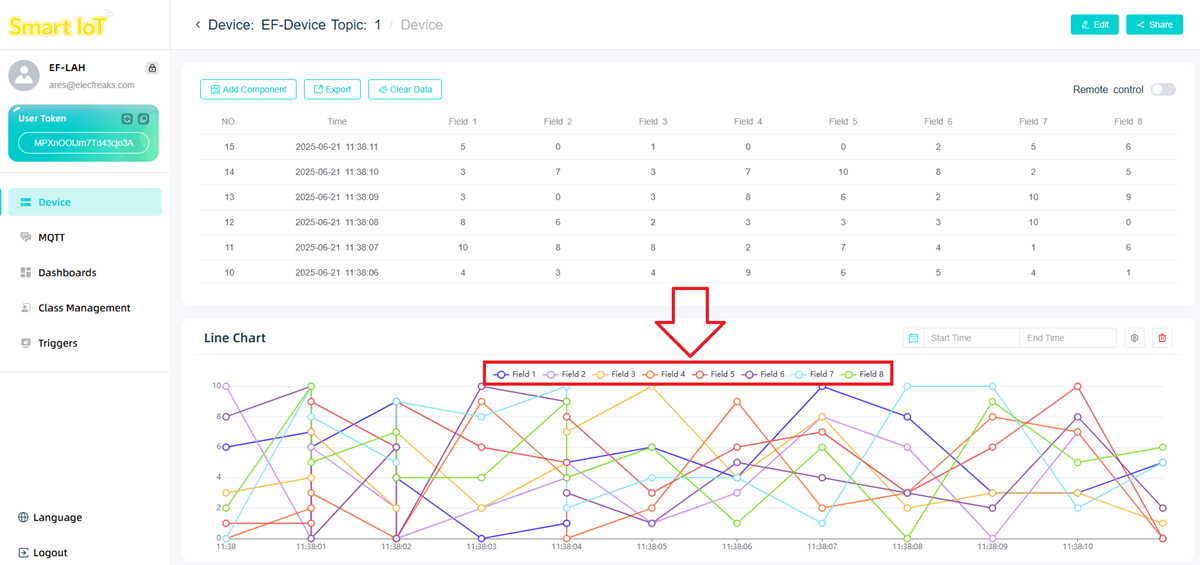This screenshot has width=1200, height=565.
Task: Click the lock icon beside EF-LAH
Action: (152, 68)
